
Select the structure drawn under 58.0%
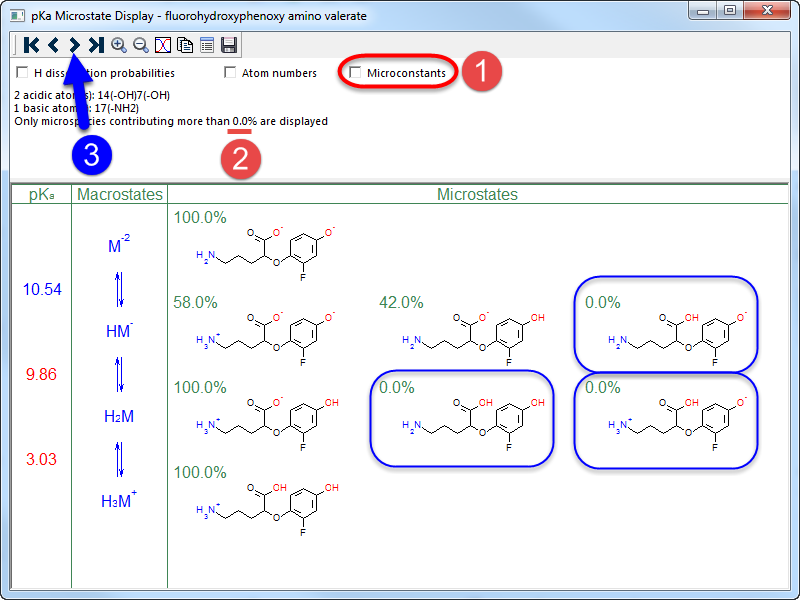point(266,339)
